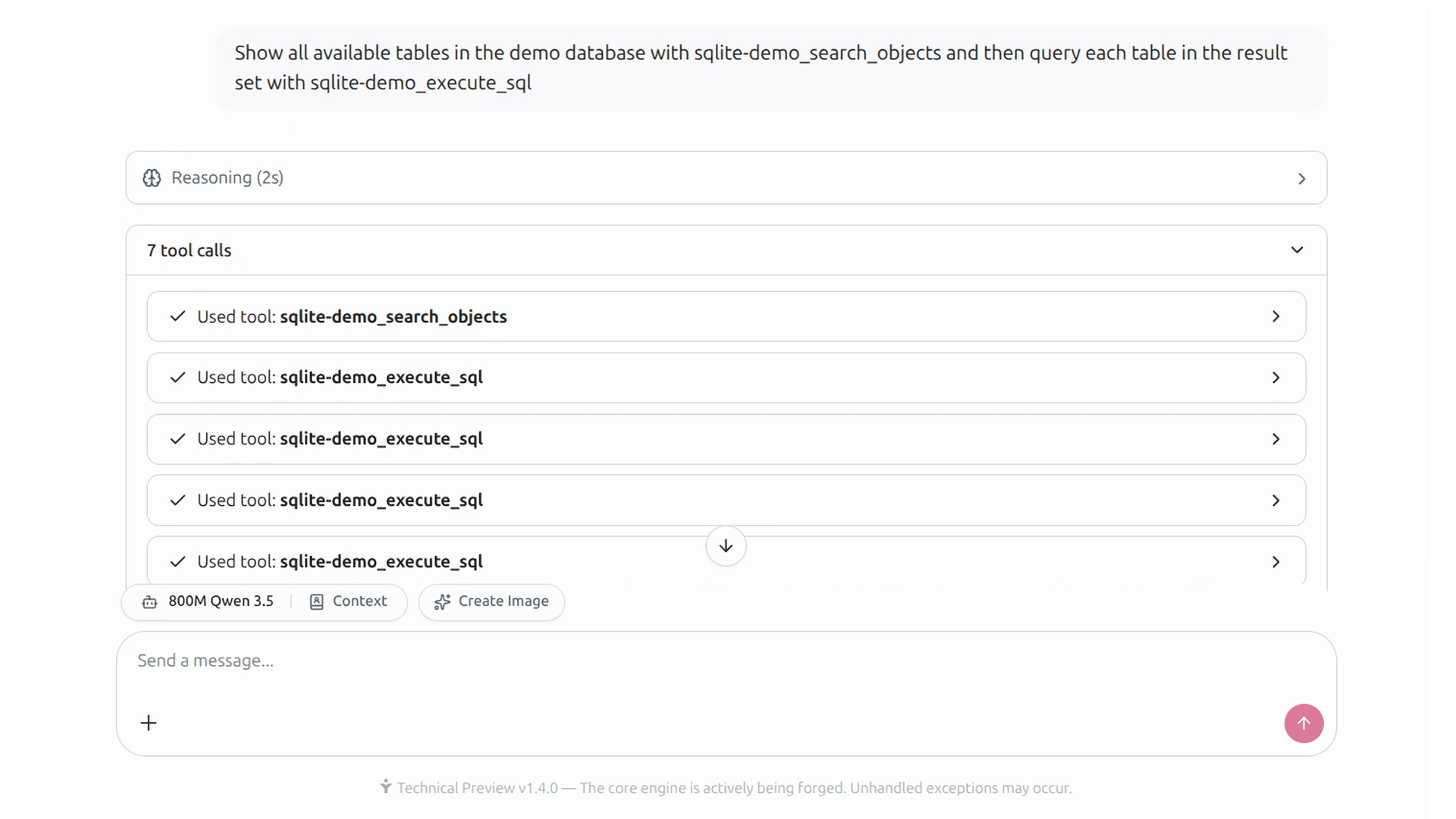Click the robot icon beside 800M Qwen 3.5
The width and height of the screenshot is (1456, 819).
coord(150,602)
